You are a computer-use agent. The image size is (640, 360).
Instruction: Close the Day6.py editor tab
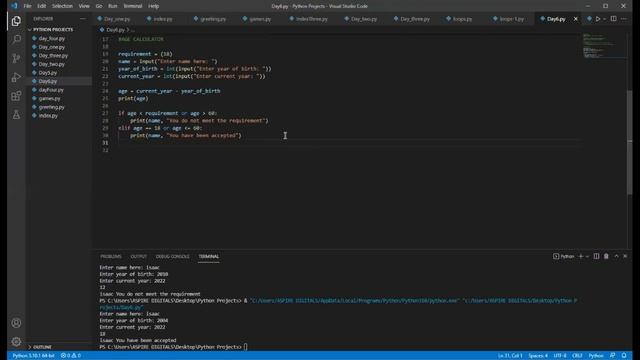click(576, 19)
